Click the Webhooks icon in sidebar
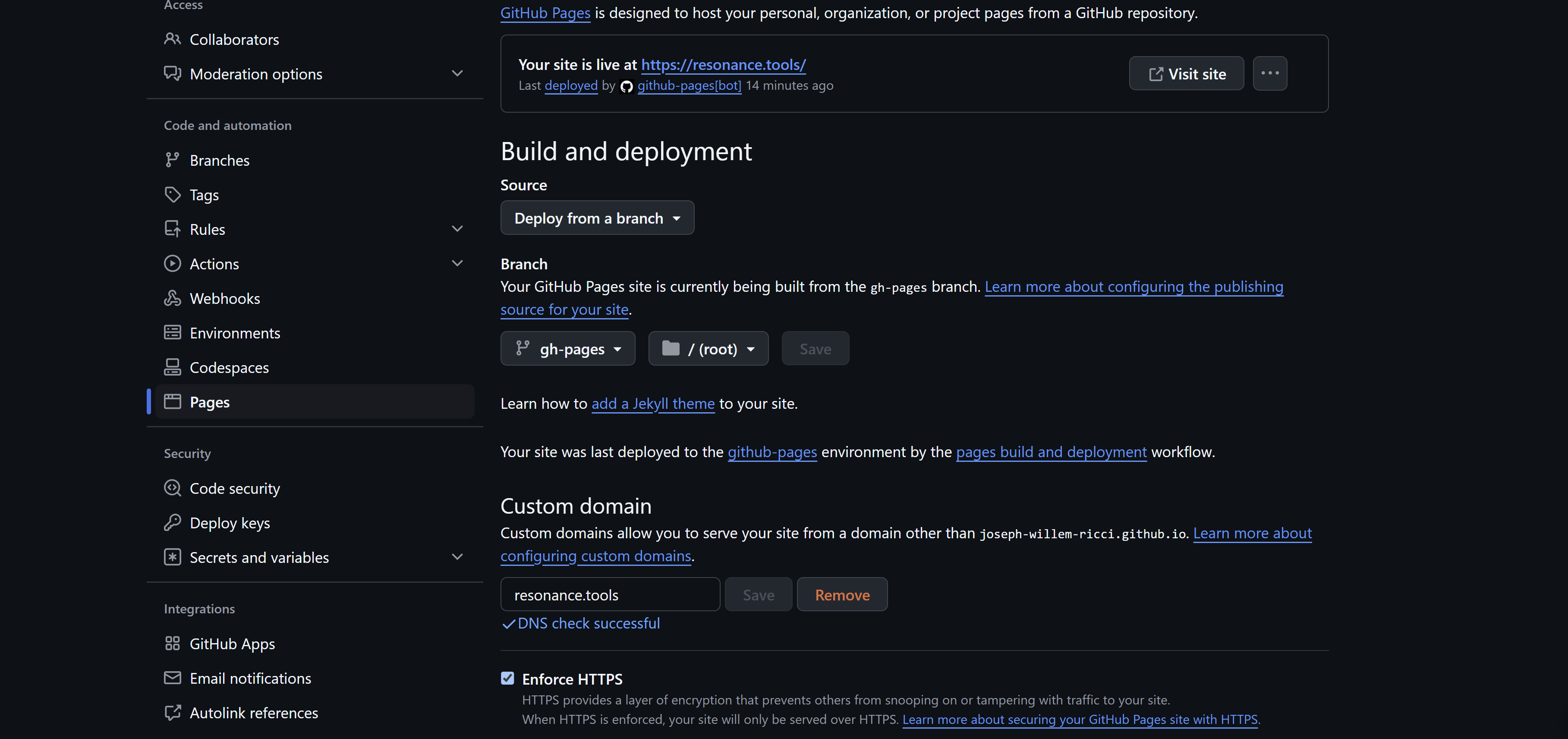 point(172,298)
